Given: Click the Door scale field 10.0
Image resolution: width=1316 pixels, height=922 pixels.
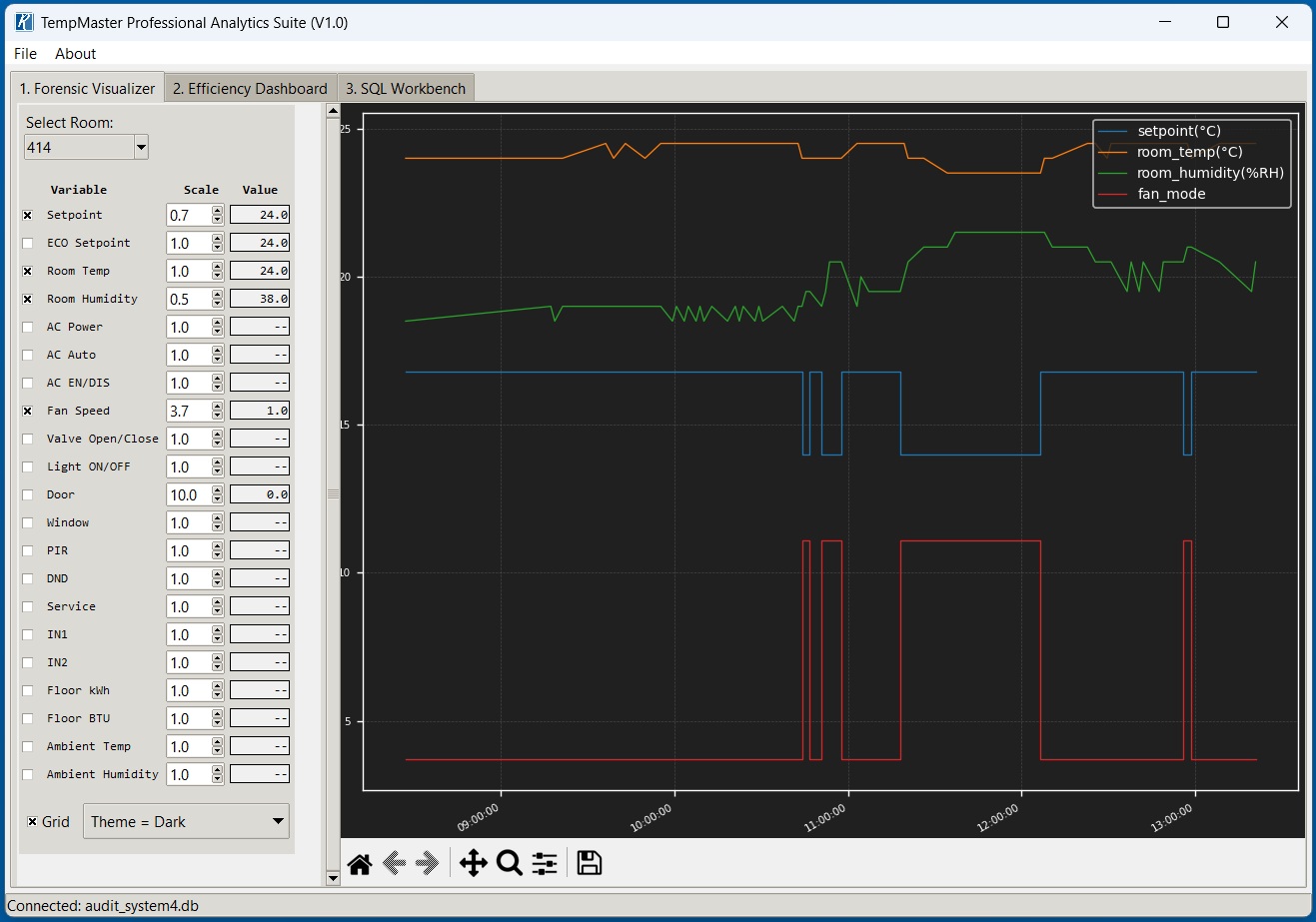Looking at the screenshot, I should (189, 494).
